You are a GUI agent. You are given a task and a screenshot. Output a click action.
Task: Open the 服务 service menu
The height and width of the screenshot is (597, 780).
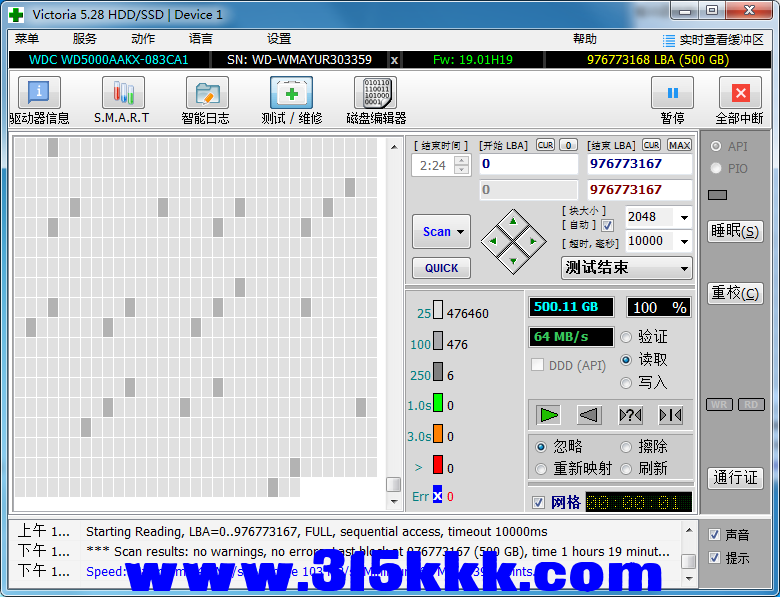click(85, 39)
